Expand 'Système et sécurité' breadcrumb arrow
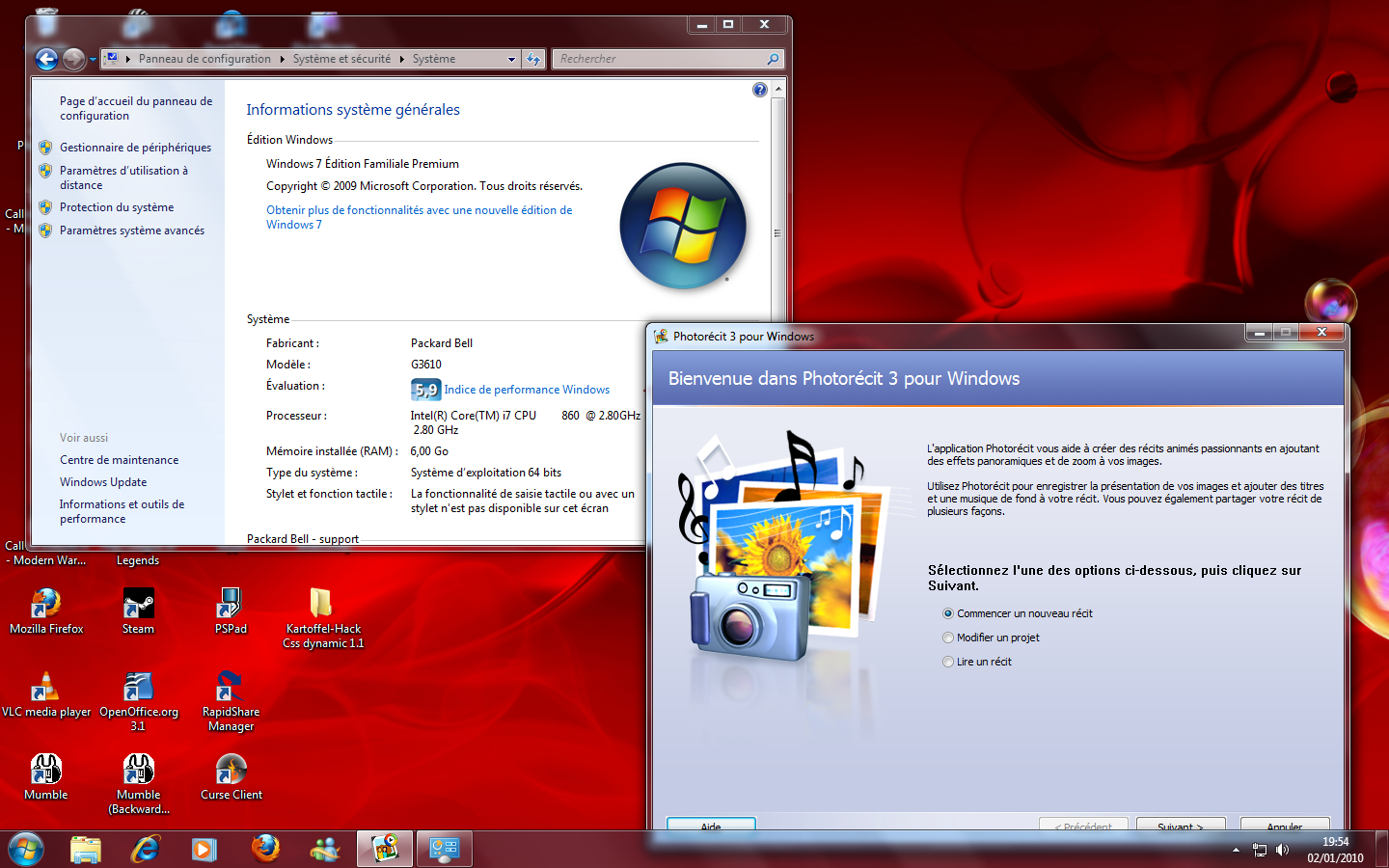This screenshot has height=868, width=1389. coord(401,59)
